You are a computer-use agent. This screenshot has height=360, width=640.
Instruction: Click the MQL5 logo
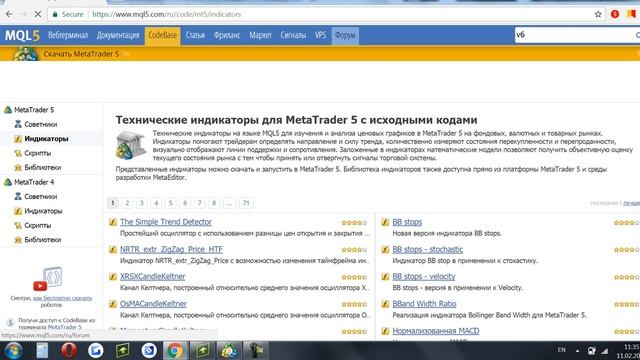point(22,36)
